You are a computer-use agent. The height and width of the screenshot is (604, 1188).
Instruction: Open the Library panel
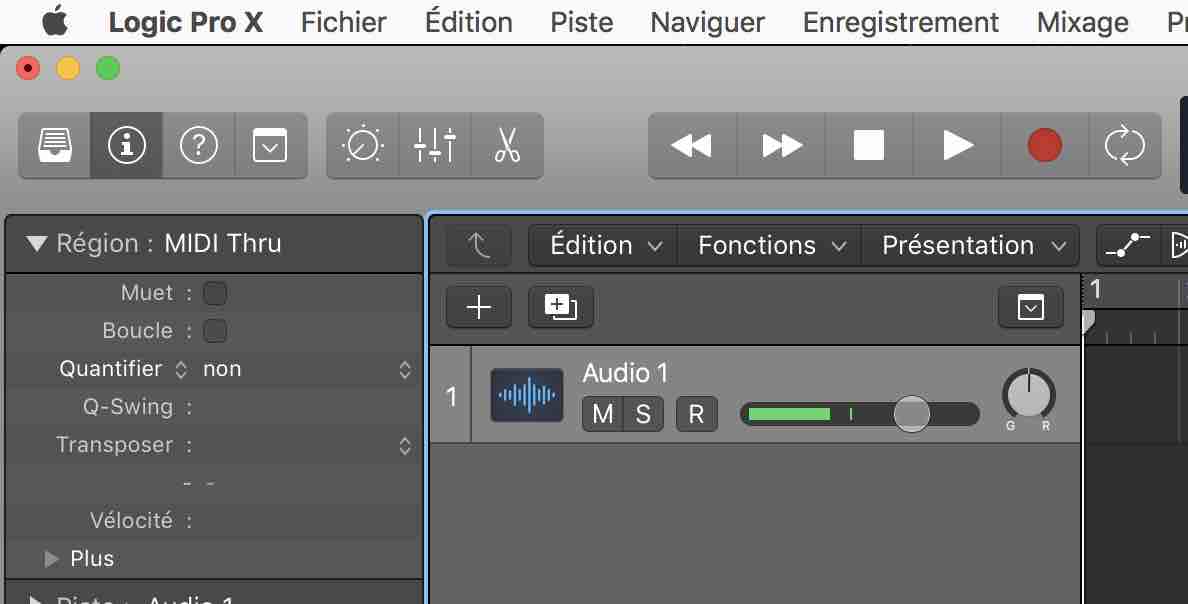click(55, 146)
